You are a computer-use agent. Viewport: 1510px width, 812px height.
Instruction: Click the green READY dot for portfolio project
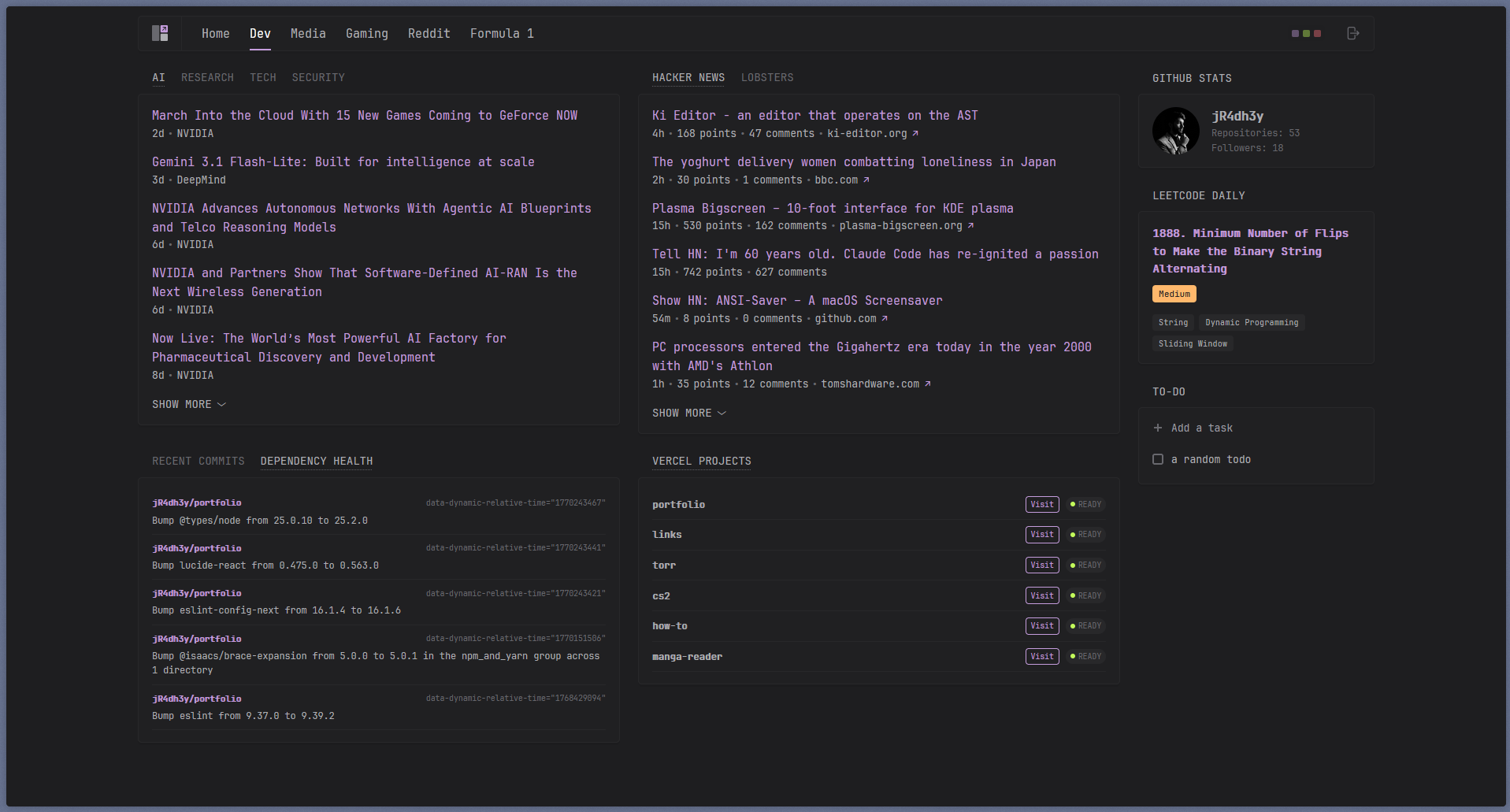1072,505
